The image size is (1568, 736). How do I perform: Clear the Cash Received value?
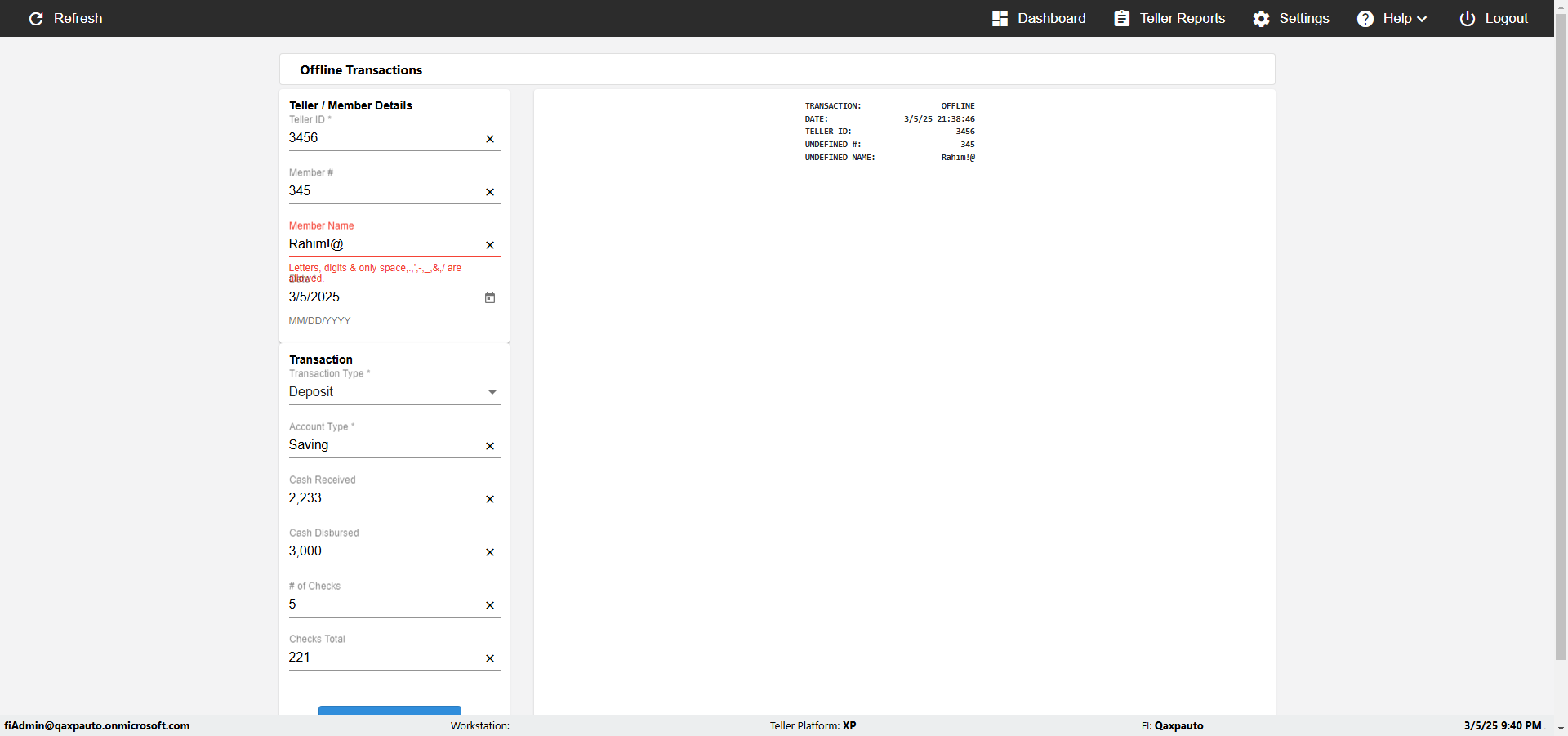(490, 499)
